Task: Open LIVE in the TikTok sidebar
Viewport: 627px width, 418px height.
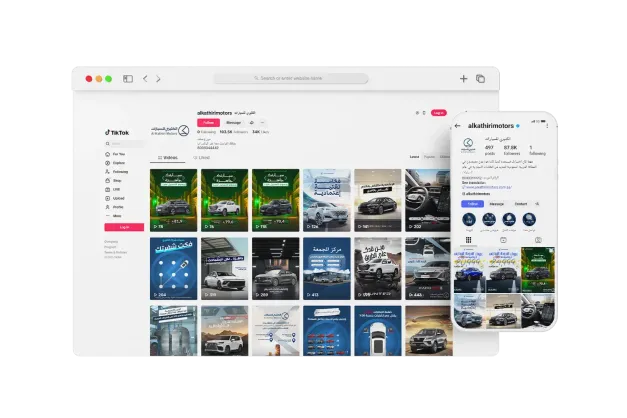Action: pyautogui.click(x=113, y=189)
